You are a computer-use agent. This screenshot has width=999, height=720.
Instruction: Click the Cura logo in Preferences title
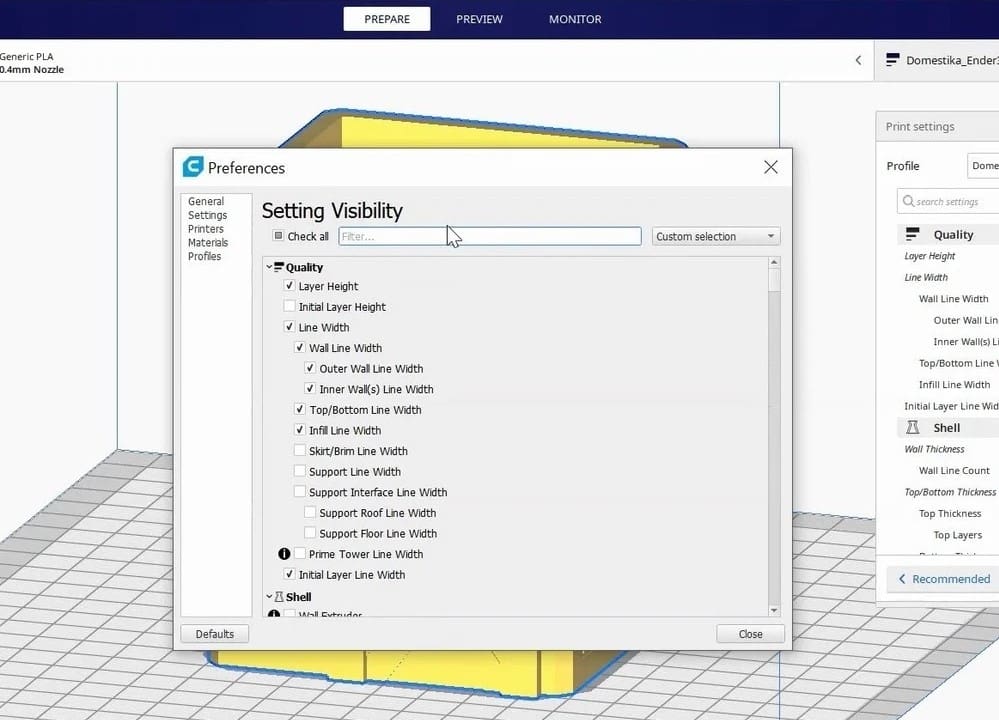pos(193,167)
